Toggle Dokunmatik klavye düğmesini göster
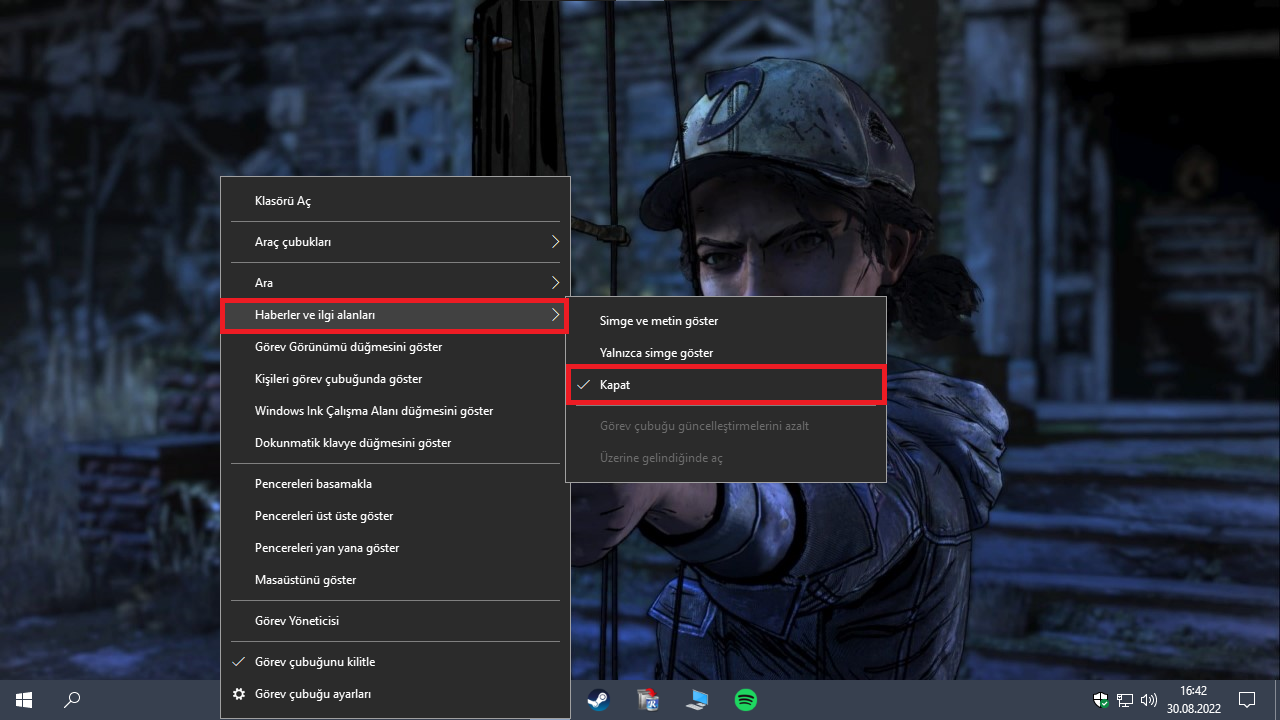Viewport: 1280px width, 720px height. click(x=395, y=443)
